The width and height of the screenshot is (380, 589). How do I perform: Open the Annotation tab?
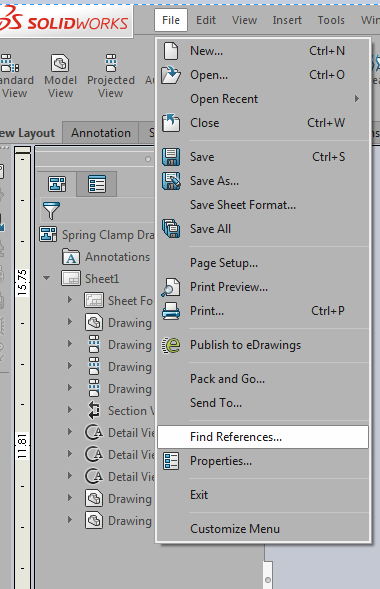(101, 133)
